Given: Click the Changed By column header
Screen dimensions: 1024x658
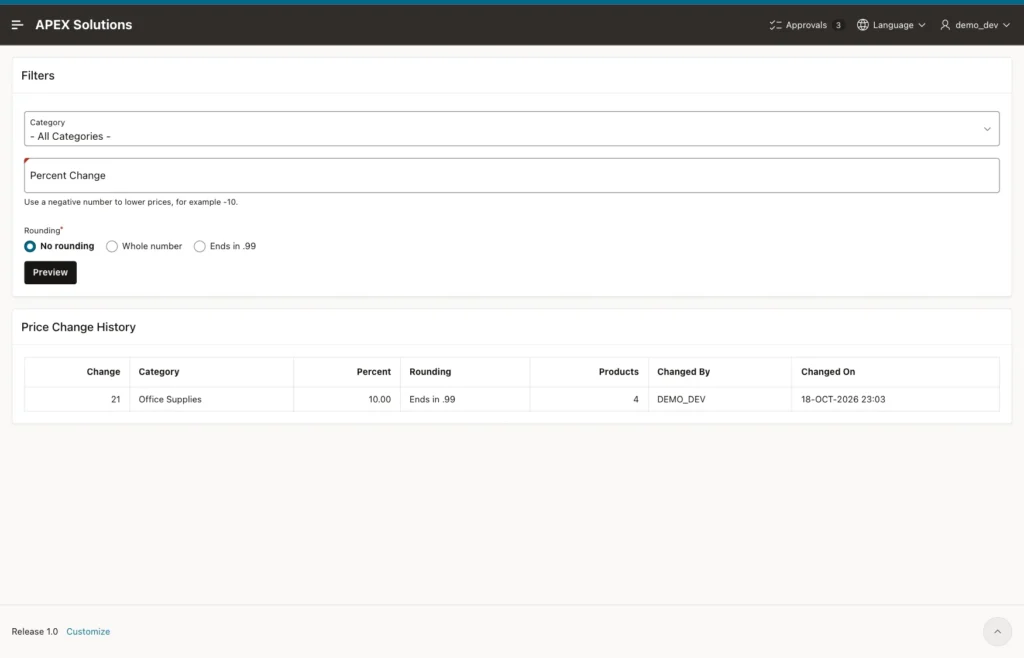Looking at the screenshot, I should (x=683, y=371).
